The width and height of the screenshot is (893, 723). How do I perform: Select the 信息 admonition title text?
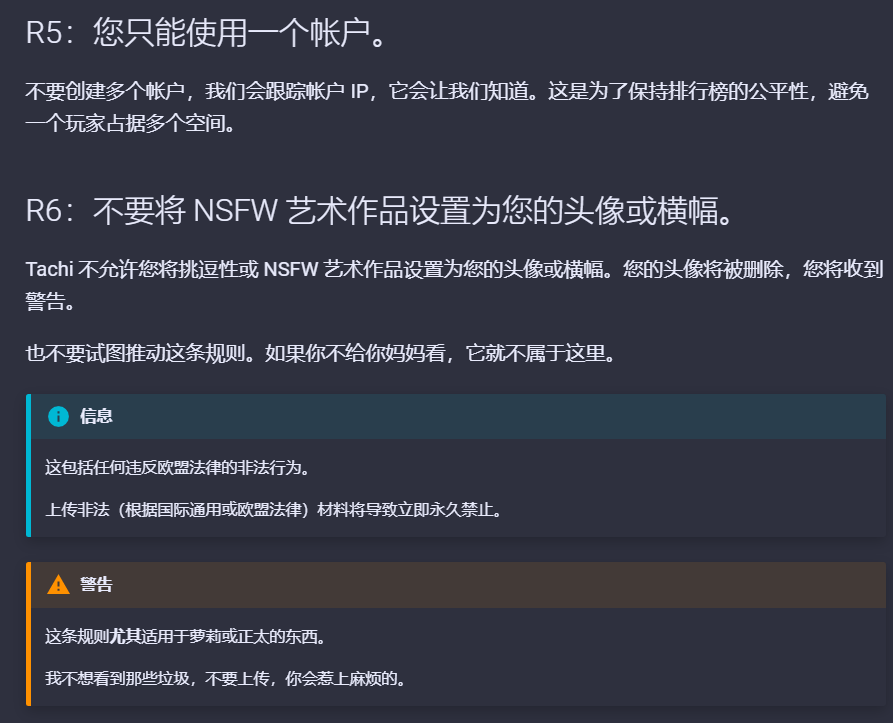[96, 416]
